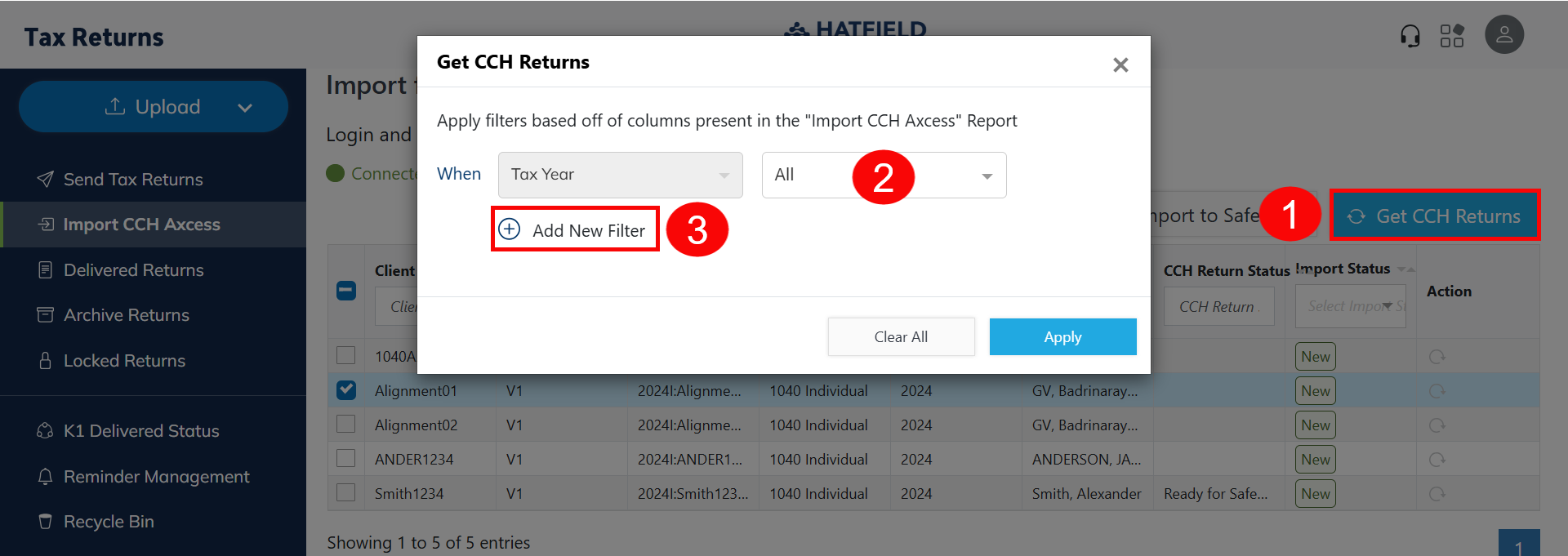
Task: Open the Tax Year filter dropdown
Action: (x=620, y=175)
